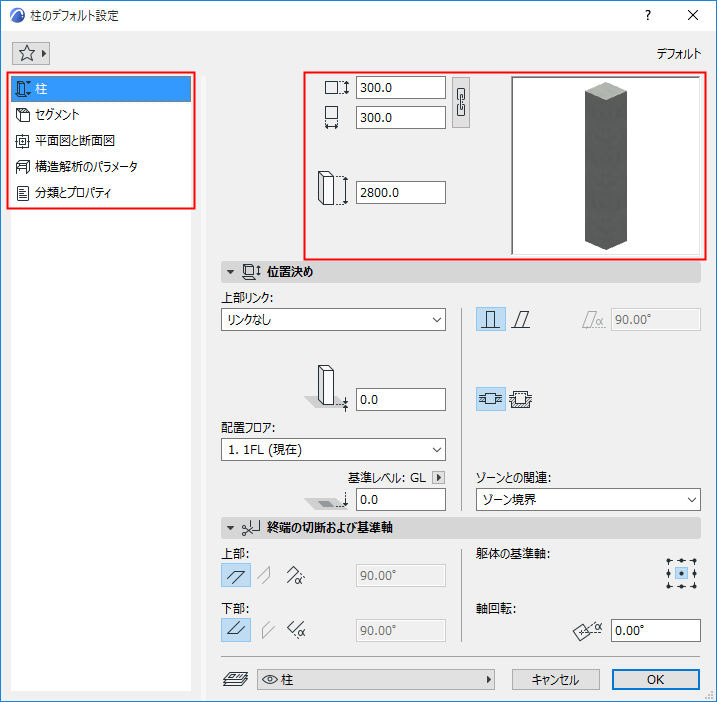
Task: Open the 基準レベル GL arrow menu
Action: tap(439, 477)
